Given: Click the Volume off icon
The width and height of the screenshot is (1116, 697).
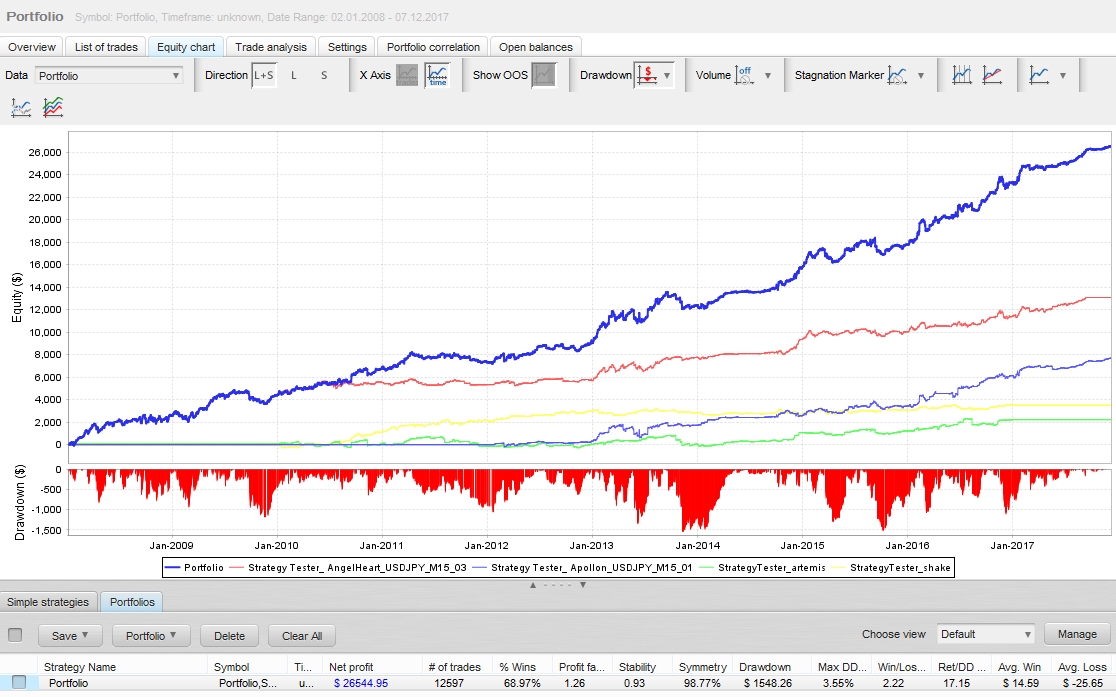Looking at the screenshot, I should coord(745,75).
